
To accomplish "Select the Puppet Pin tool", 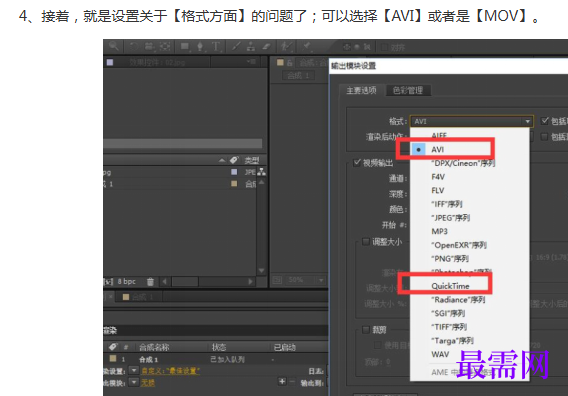I will point(306,46).
